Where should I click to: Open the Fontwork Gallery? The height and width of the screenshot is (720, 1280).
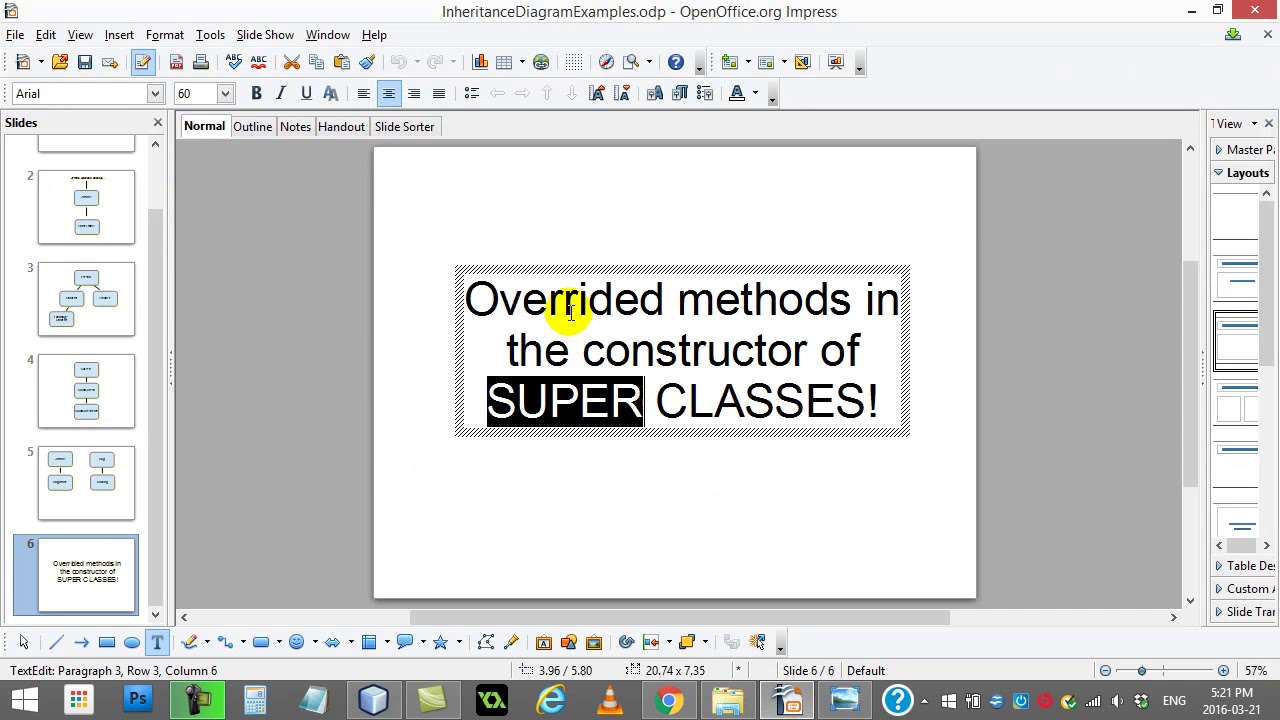(x=544, y=642)
